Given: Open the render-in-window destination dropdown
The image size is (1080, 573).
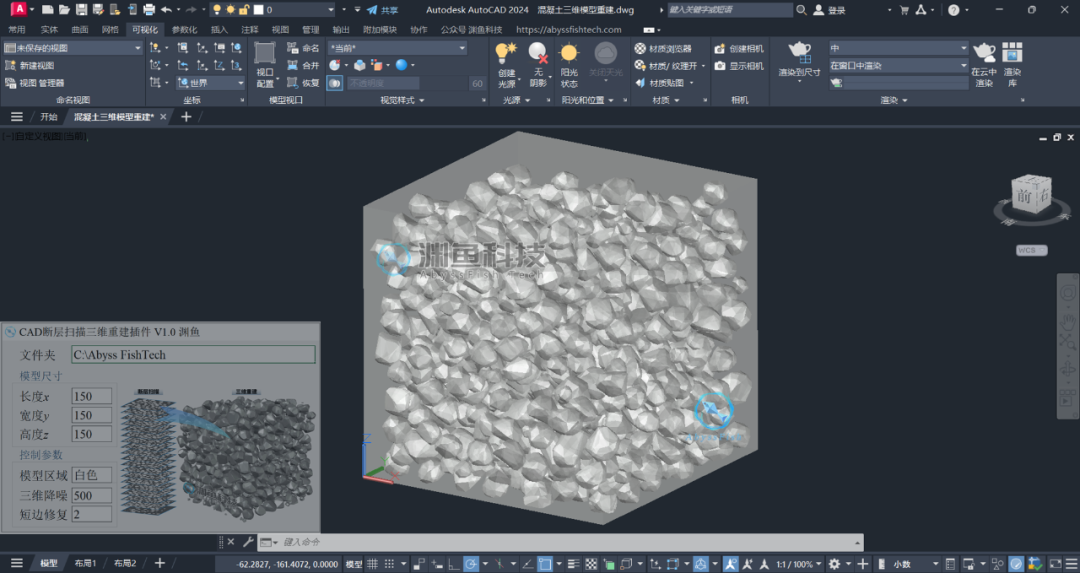Looking at the screenshot, I should 898,65.
